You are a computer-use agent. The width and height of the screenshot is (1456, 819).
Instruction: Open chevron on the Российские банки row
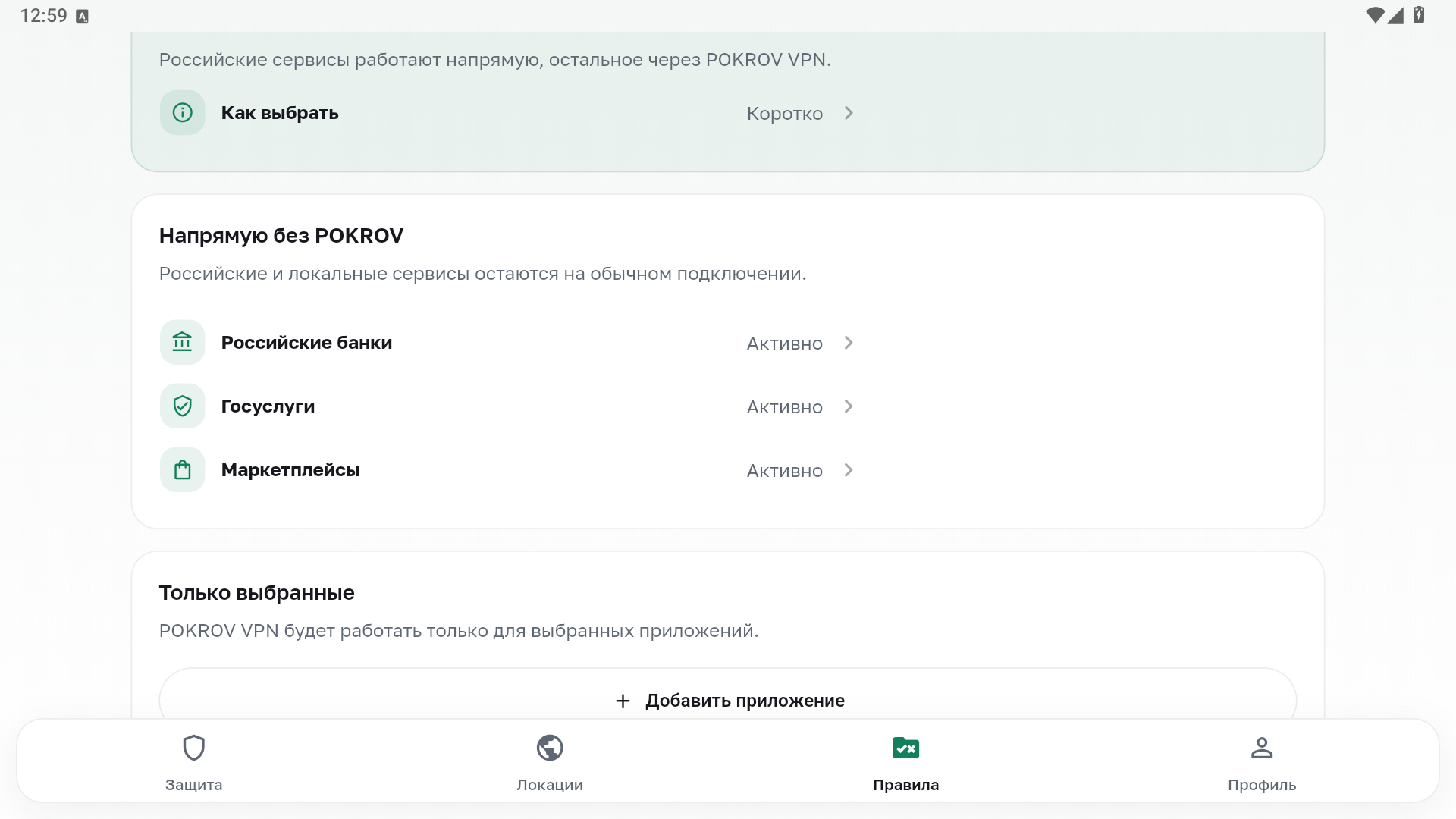tap(849, 343)
